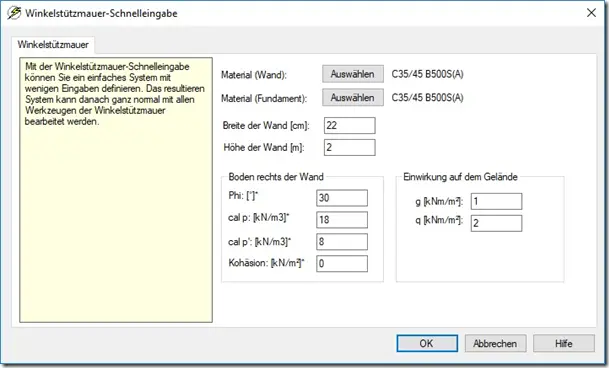Click the 'Boden rechts der Wand' group title
The image size is (609, 368).
(276, 177)
